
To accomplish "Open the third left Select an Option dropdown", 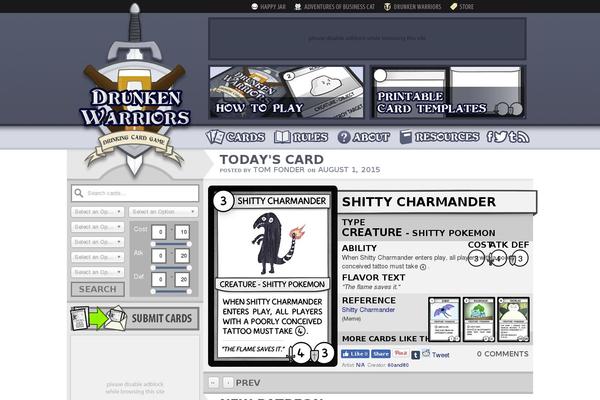I will click(98, 242).
